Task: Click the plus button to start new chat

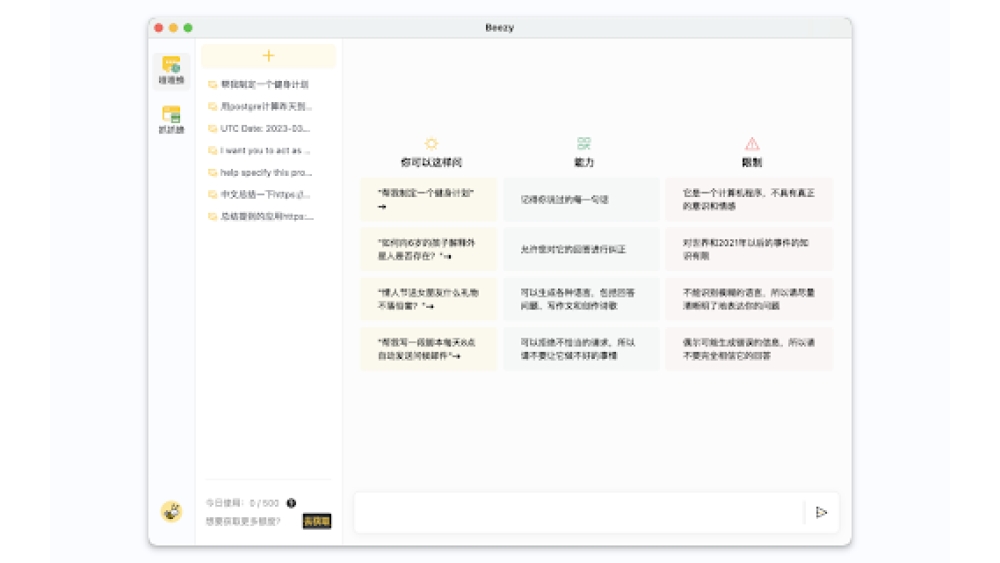Action: click(268, 56)
